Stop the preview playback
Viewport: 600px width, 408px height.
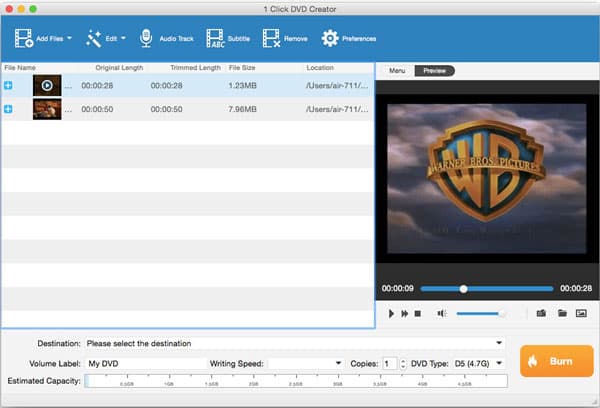click(417, 313)
